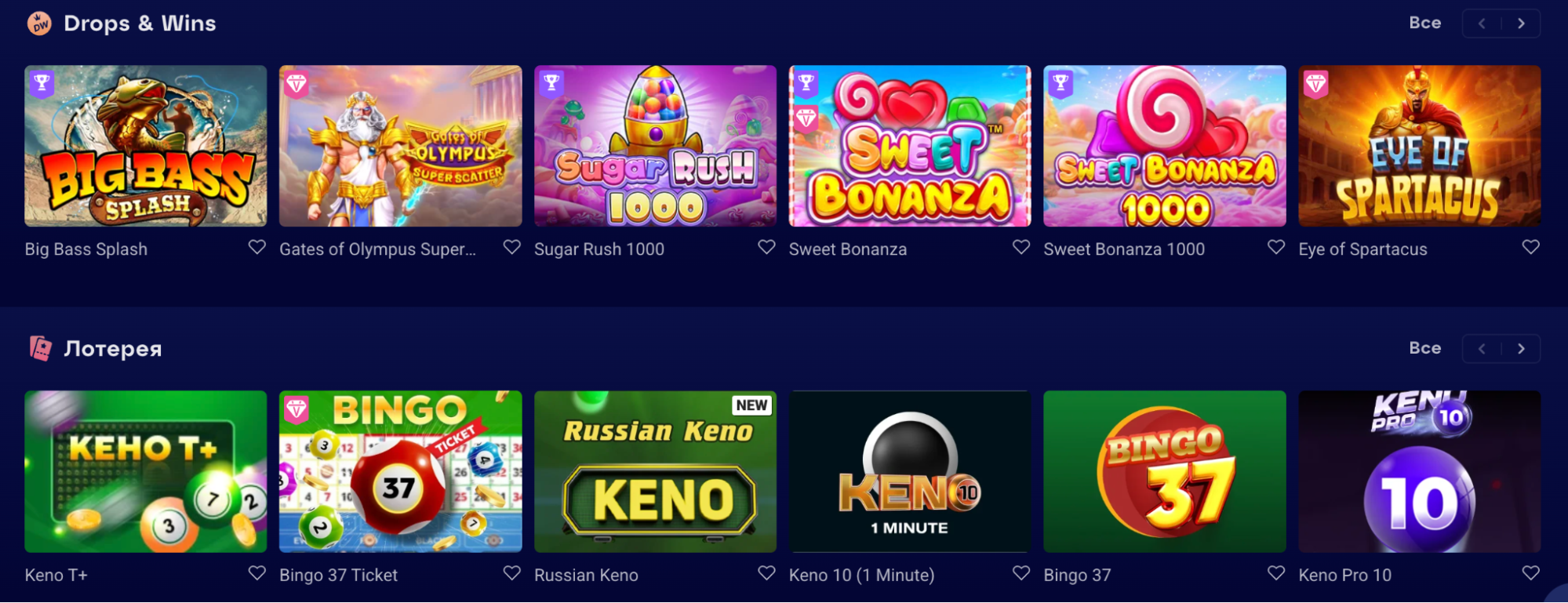Viewport: 1568px width, 603px height.
Task: Show next Drops & Wins games
Action: (1521, 24)
